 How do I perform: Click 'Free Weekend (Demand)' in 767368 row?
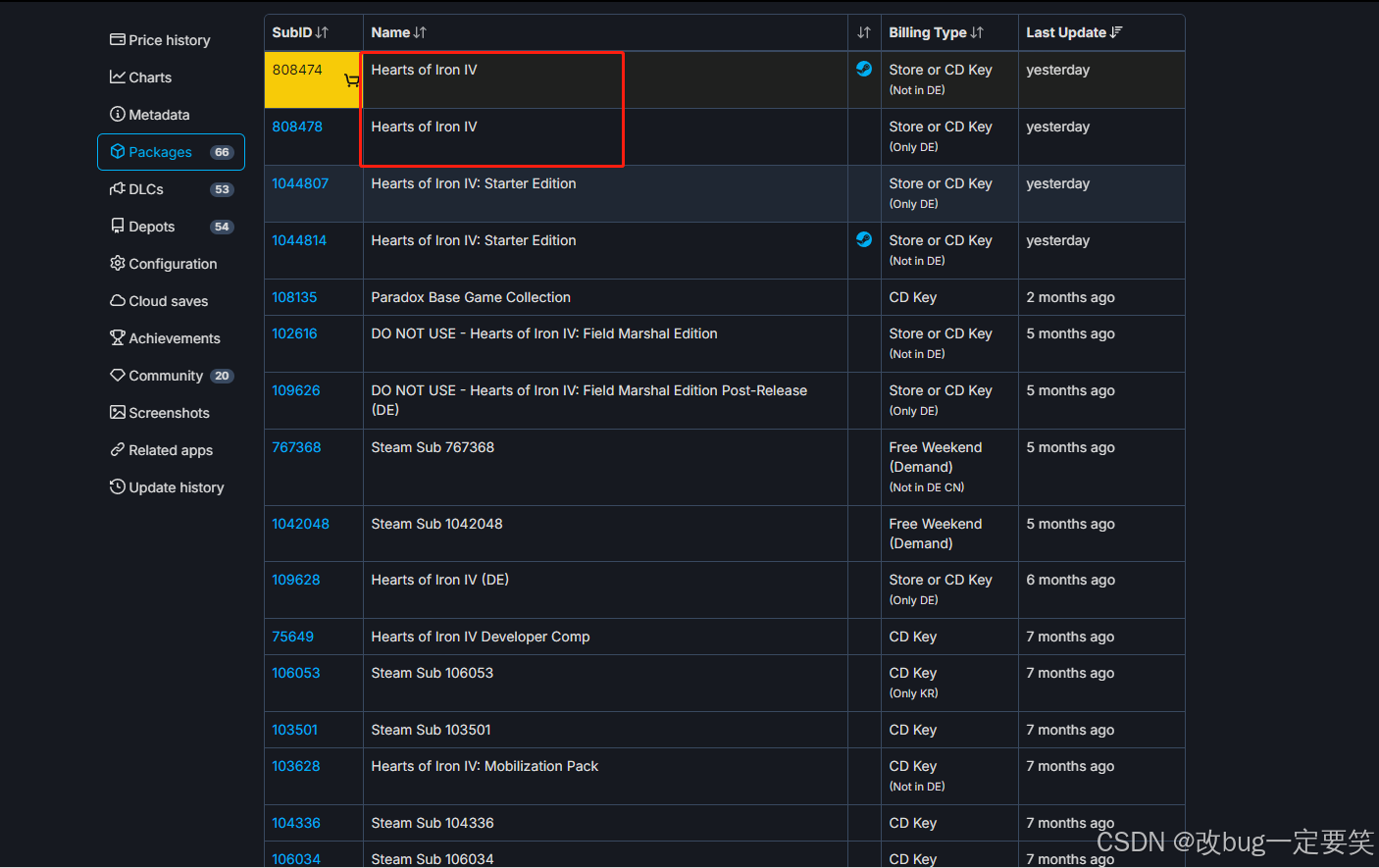point(936,457)
